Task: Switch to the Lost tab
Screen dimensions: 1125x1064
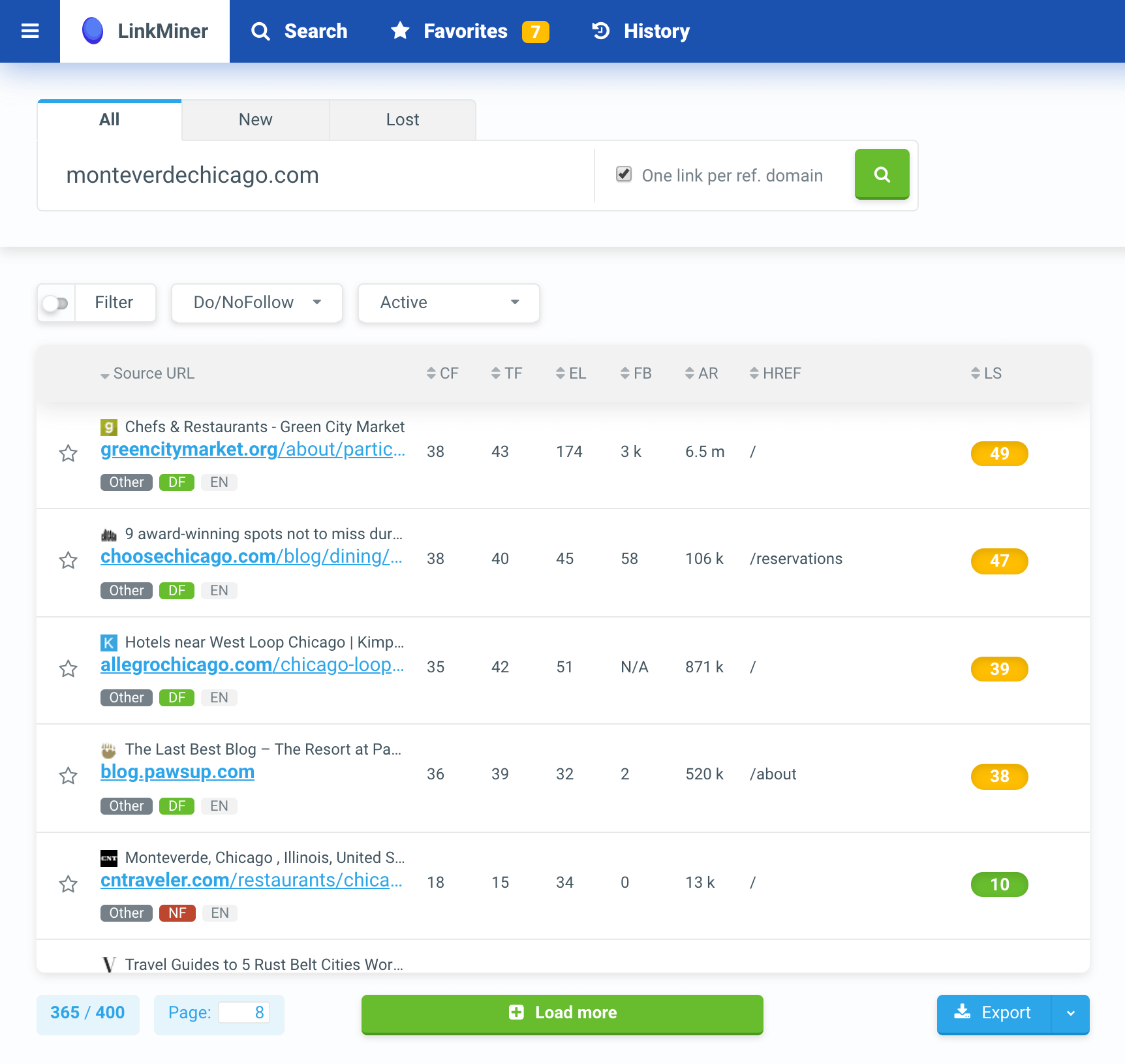Action: click(403, 120)
